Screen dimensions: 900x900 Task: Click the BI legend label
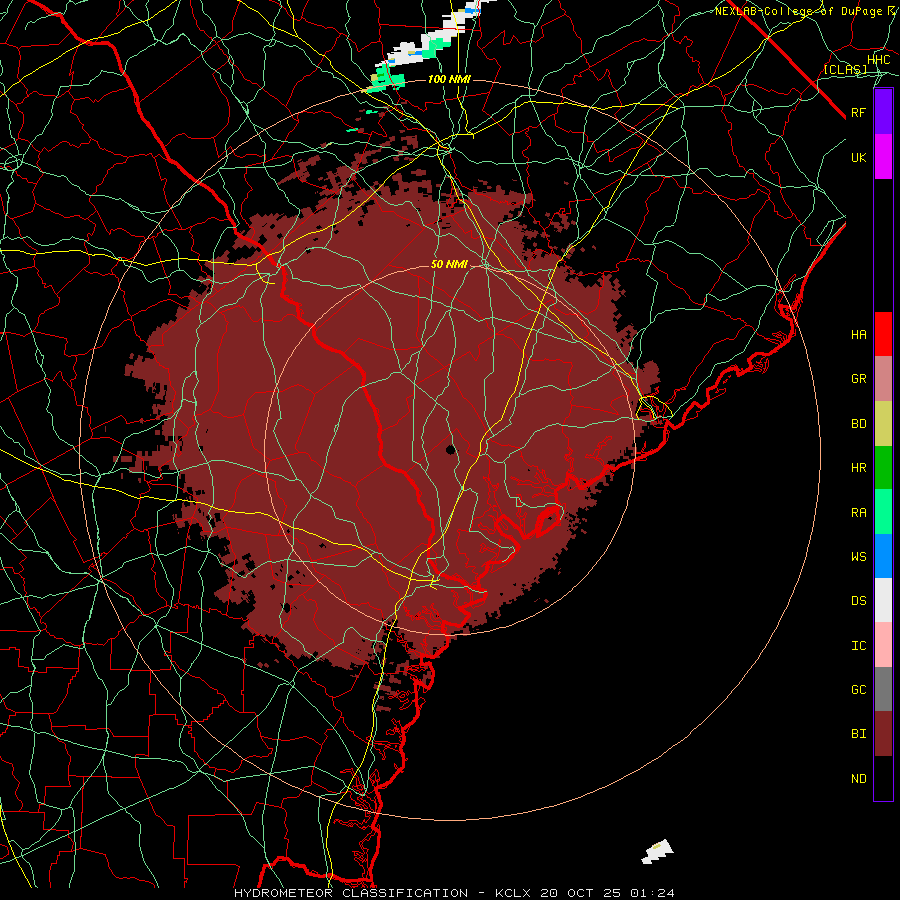[x=859, y=734]
